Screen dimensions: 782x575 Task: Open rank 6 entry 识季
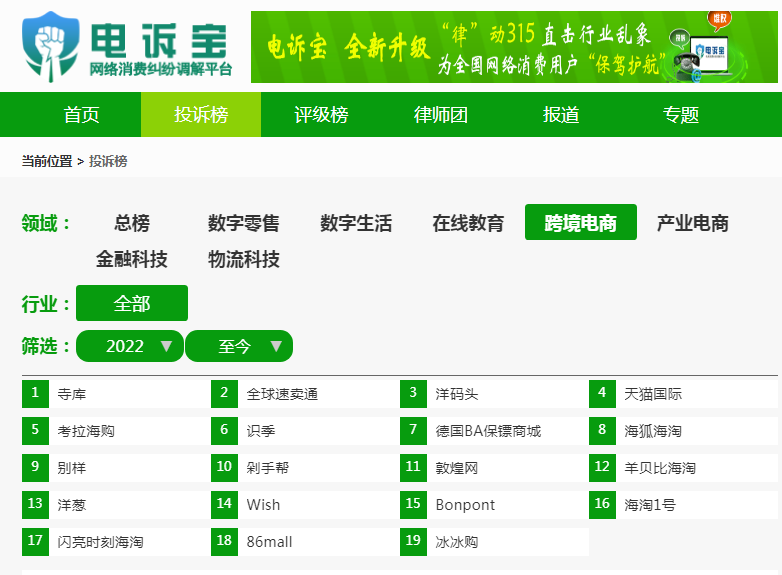click(261, 431)
